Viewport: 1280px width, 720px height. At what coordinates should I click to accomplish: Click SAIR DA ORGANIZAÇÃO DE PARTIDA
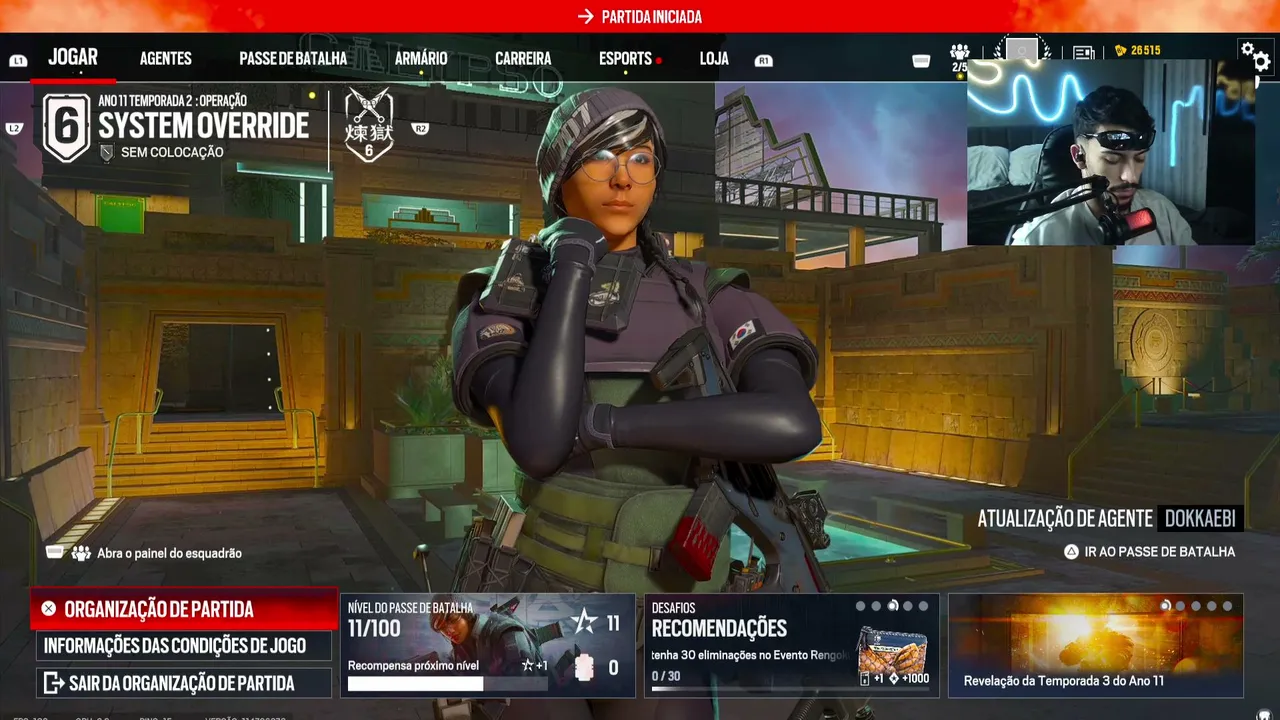[x=184, y=683]
